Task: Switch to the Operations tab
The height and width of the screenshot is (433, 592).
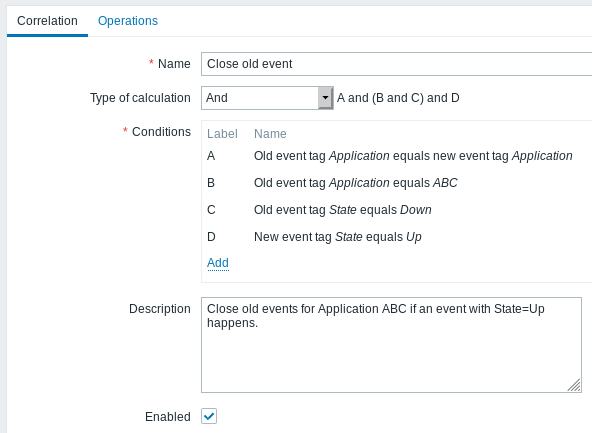Action: click(128, 21)
